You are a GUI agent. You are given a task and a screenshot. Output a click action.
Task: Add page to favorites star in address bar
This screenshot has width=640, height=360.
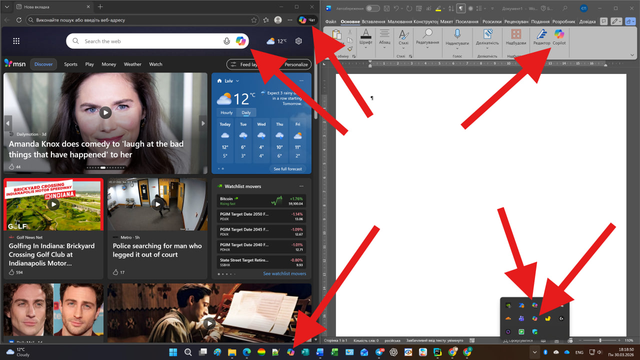pos(254,20)
